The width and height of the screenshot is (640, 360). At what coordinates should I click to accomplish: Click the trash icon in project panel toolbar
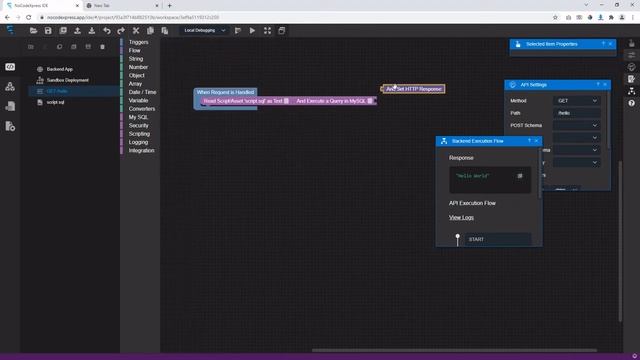point(102,47)
